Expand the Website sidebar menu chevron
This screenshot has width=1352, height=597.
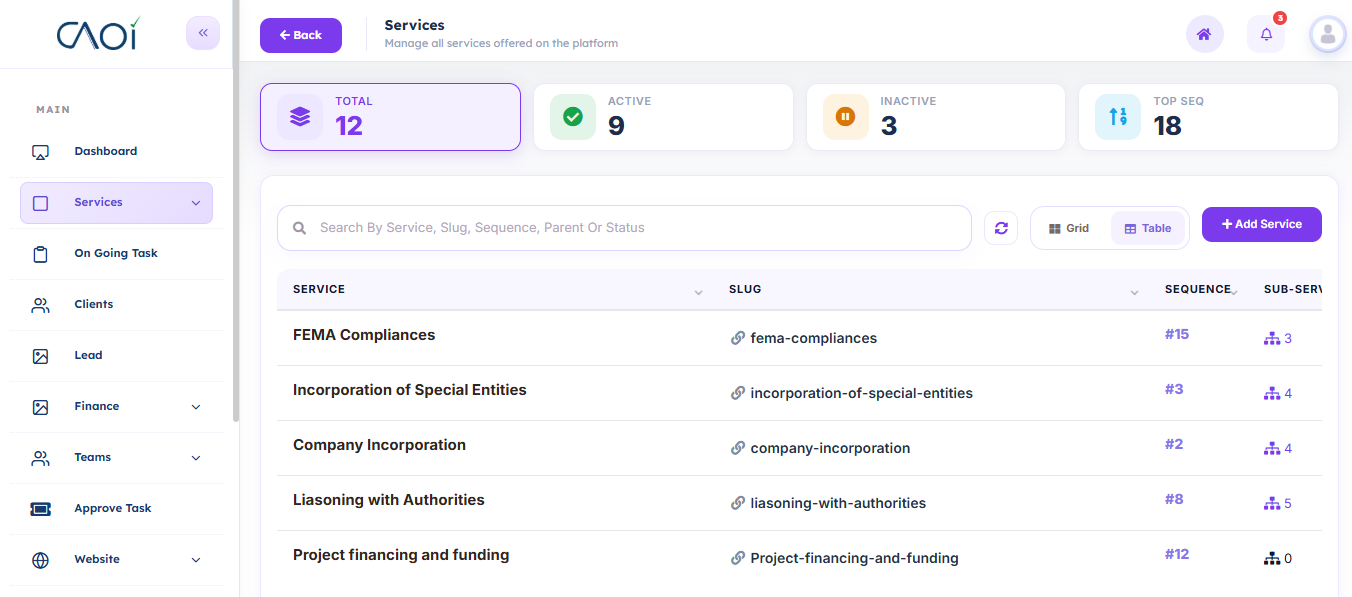click(196, 560)
